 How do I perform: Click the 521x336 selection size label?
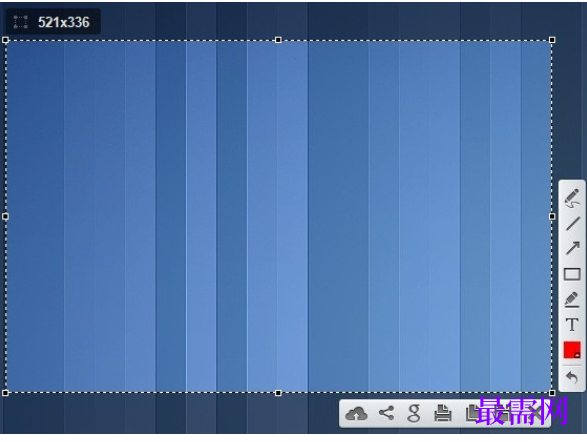tap(64, 22)
